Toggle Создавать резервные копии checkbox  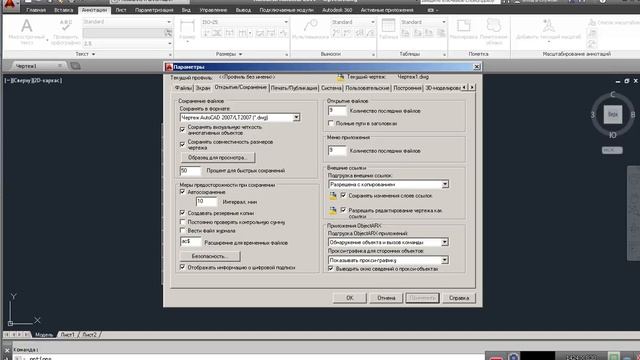coord(182,213)
